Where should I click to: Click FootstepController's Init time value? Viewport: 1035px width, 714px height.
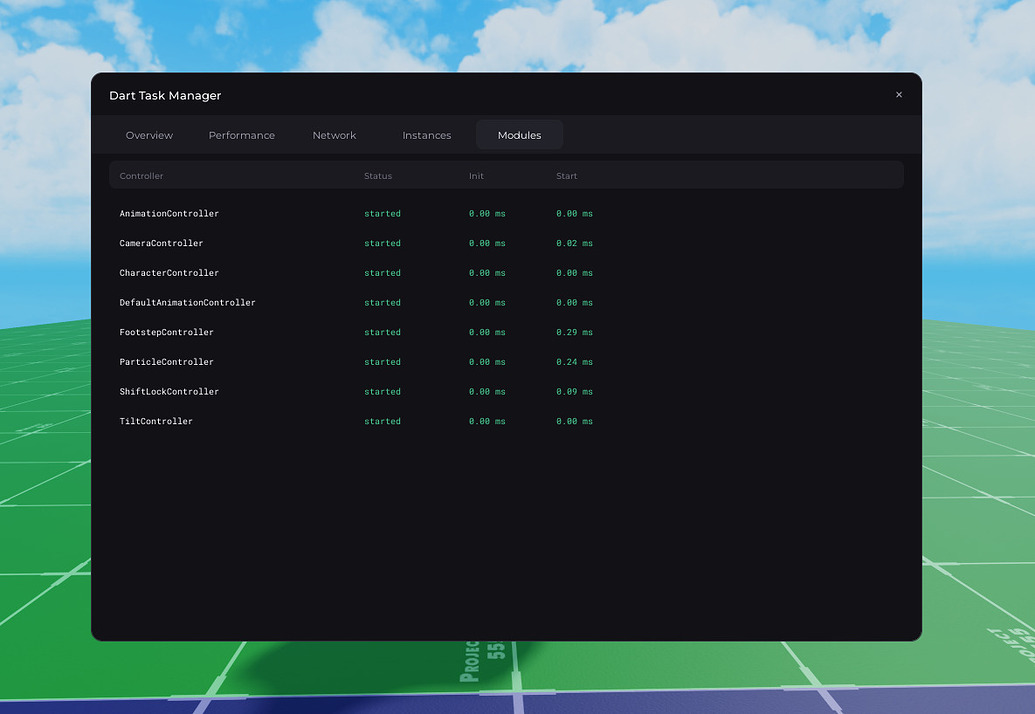point(487,333)
